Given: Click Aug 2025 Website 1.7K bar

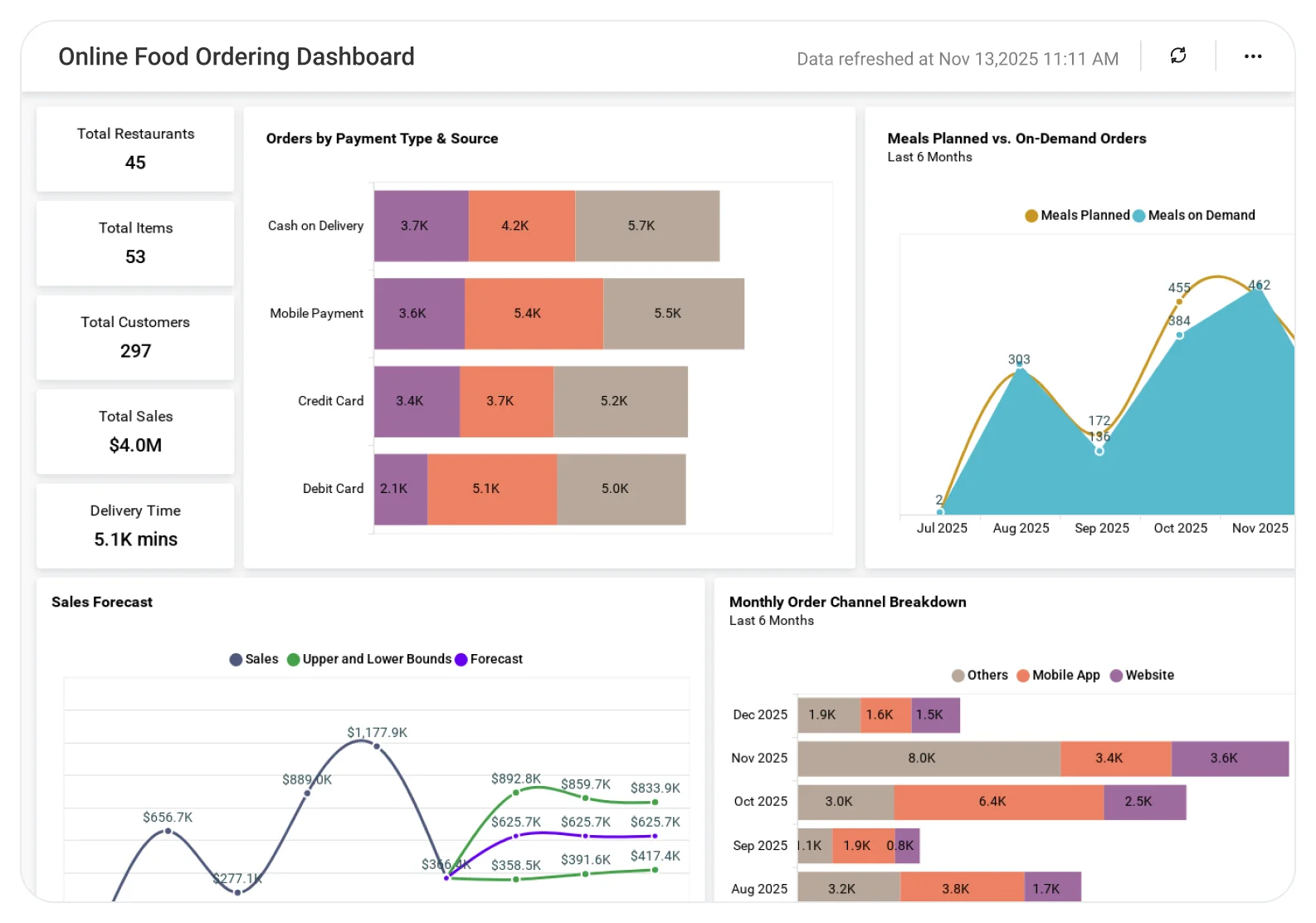Looking at the screenshot, I should [1053, 886].
